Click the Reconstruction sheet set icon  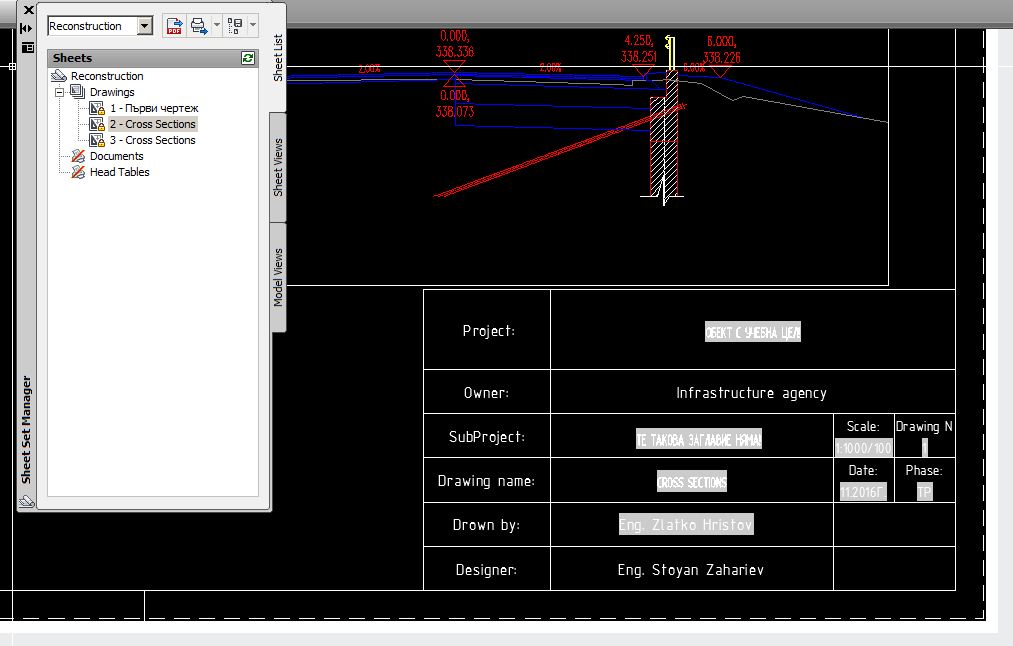(x=60, y=76)
